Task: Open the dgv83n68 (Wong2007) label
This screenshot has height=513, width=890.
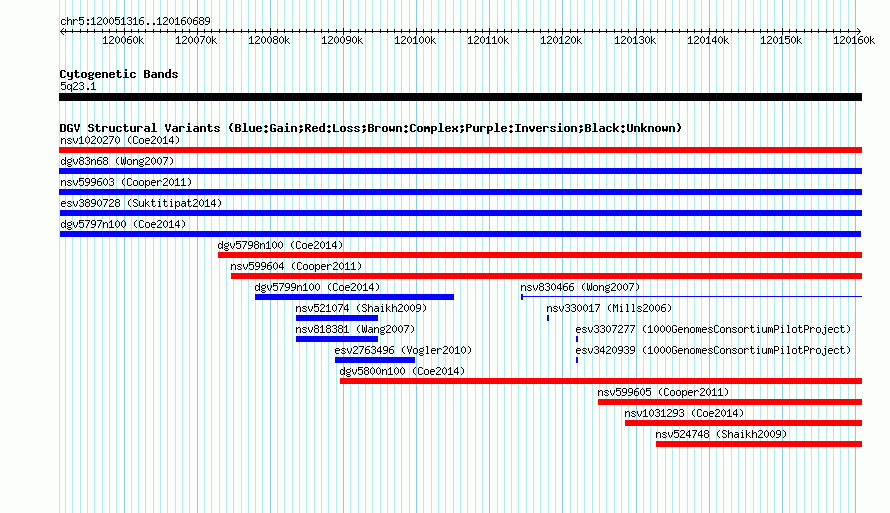Action: (x=117, y=161)
